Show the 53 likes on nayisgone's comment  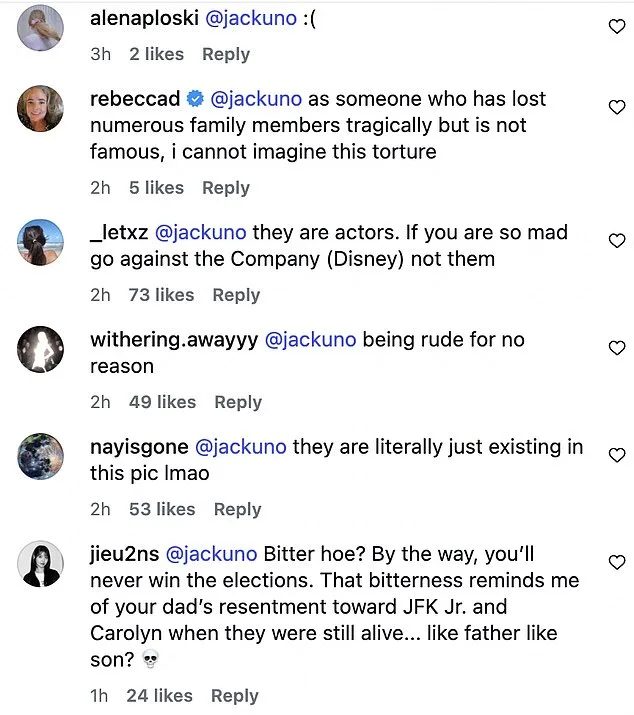coord(162,509)
